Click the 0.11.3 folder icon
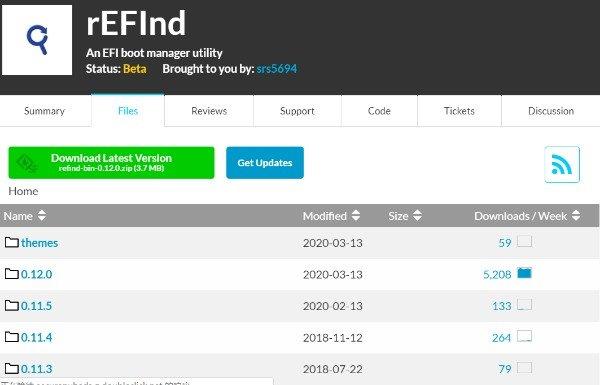The width and height of the screenshot is (600, 385). click(12, 369)
